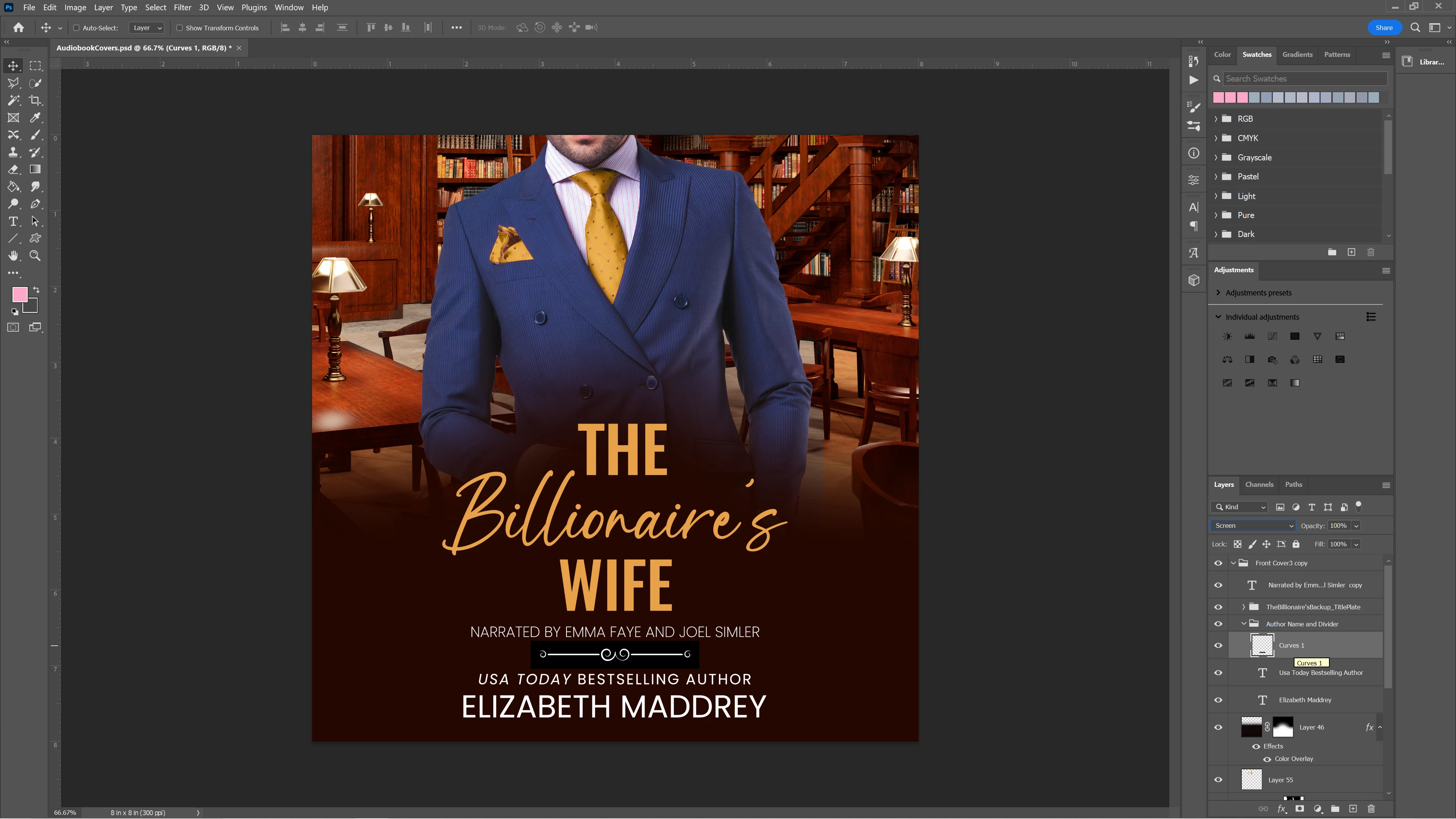This screenshot has height=819, width=1456.
Task: Expand the Pastel swatches folder
Action: [1216, 177]
